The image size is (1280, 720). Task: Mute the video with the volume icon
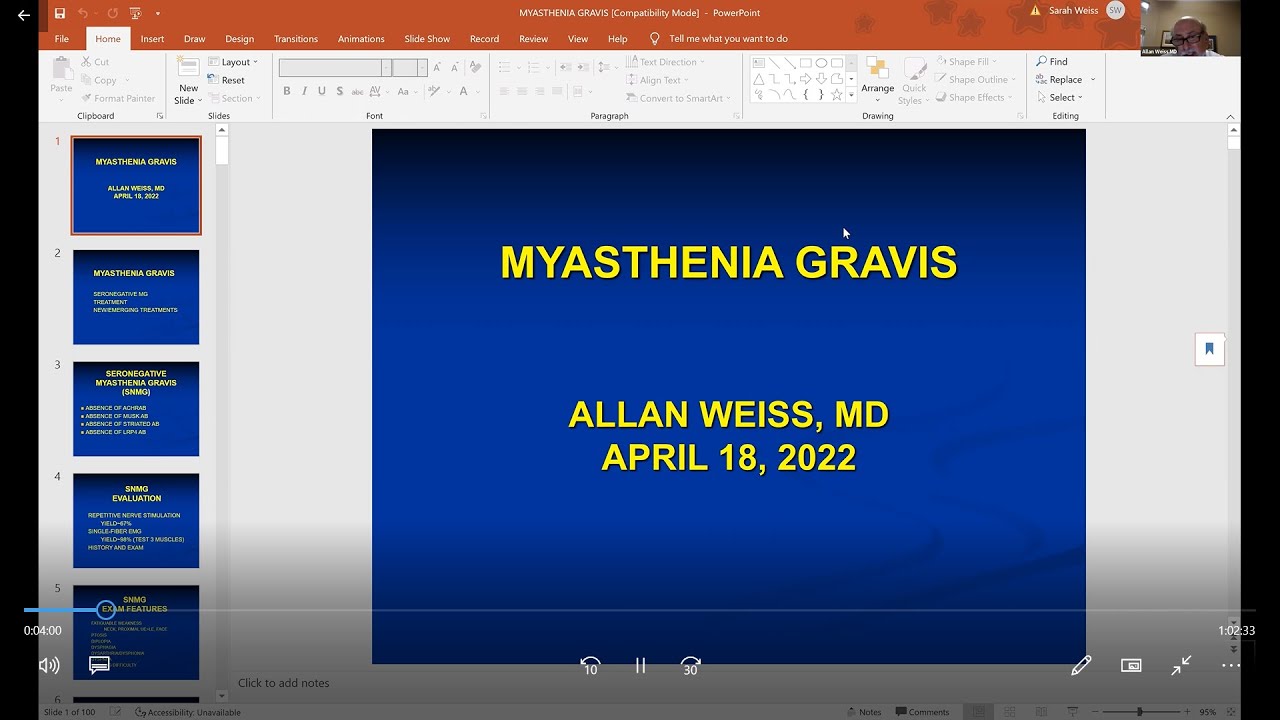tap(49, 665)
